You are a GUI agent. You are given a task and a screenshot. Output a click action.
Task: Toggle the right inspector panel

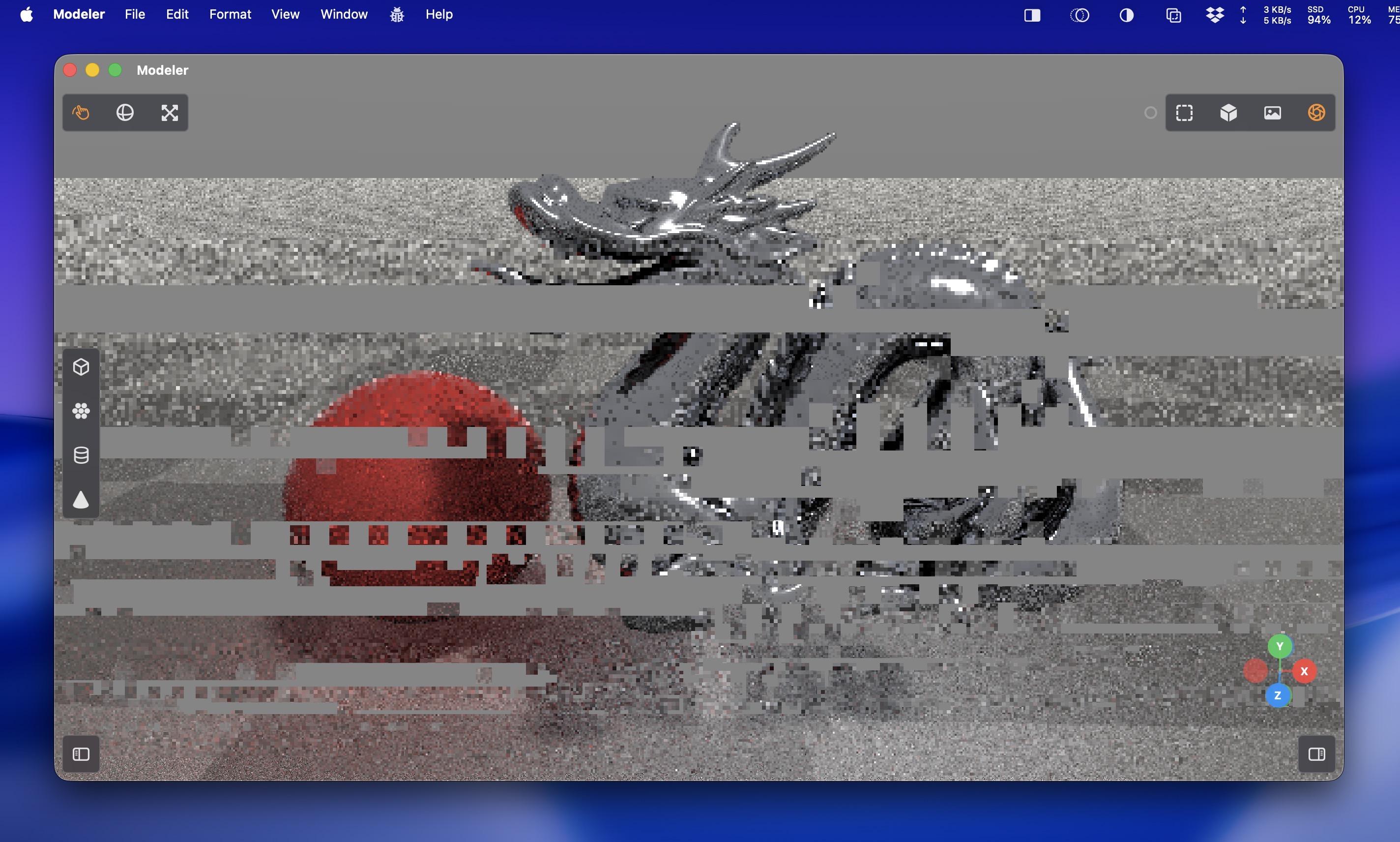[x=1316, y=754]
